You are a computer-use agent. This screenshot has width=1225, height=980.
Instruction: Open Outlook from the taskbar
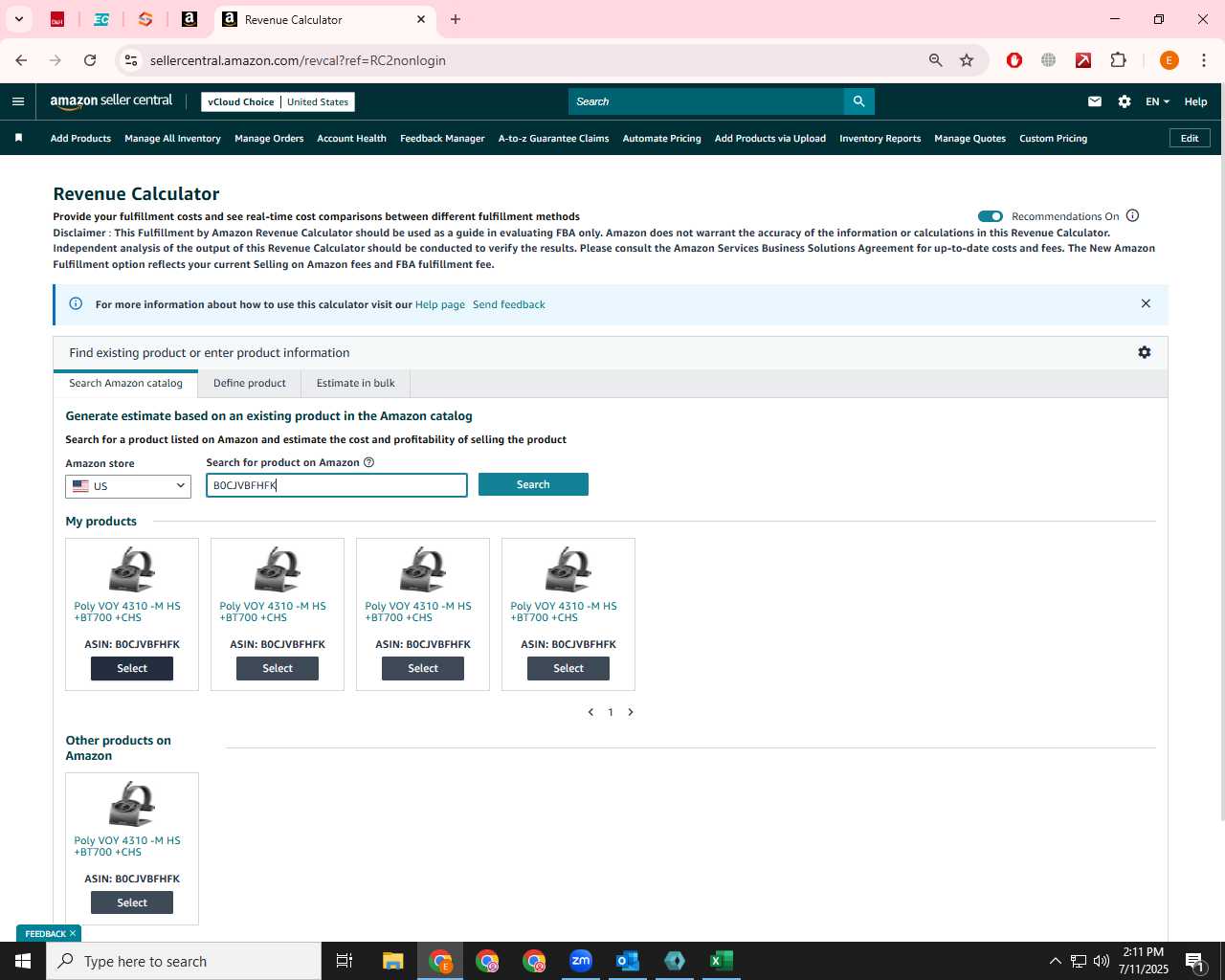click(628, 961)
